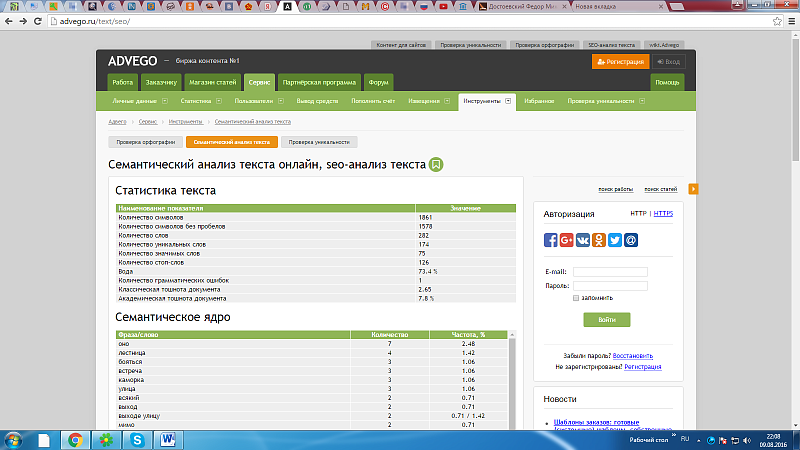Log in with the Facebook icon
This screenshot has width=800, height=450.
(x=551, y=240)
